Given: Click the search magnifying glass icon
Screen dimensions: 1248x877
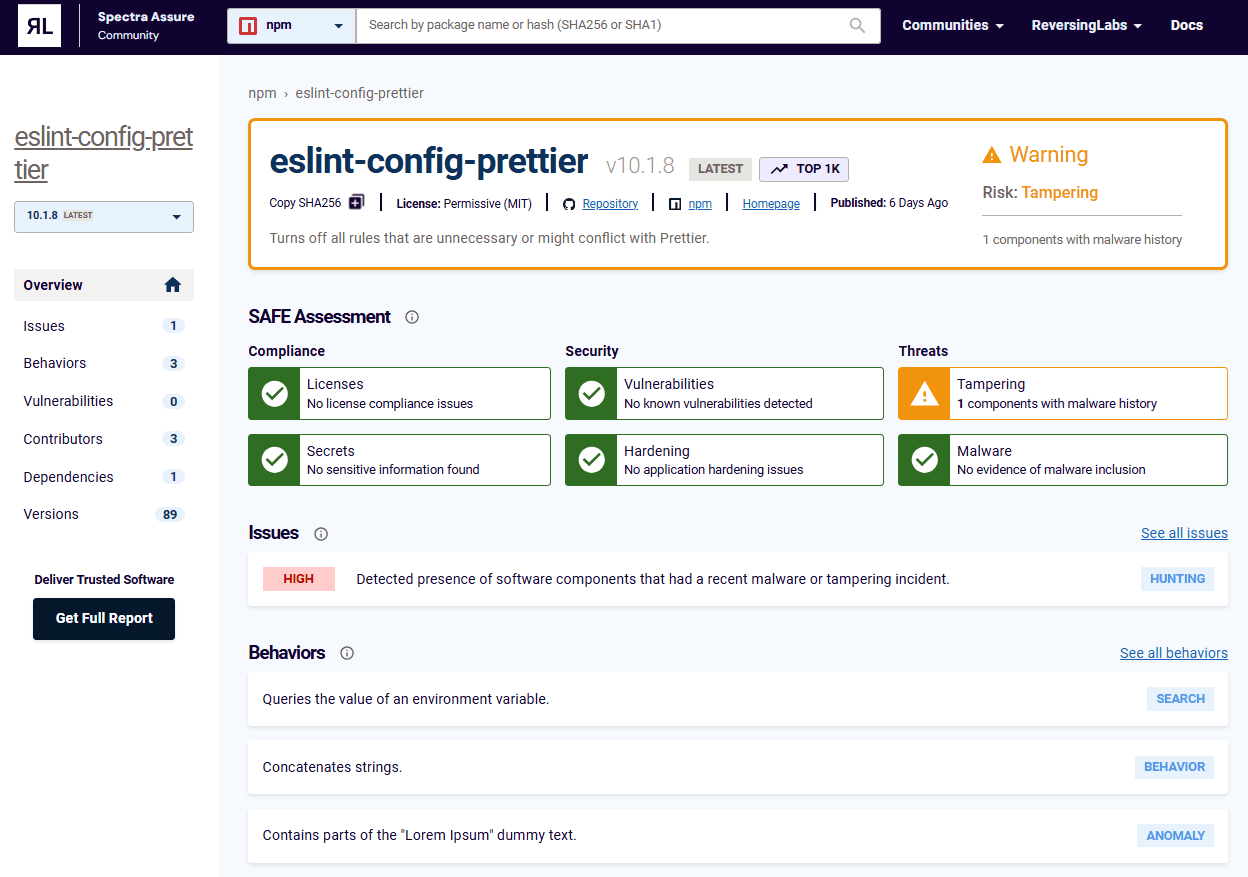Looking at the screenshot, I should pyautogui.click(x=857, y=25).
